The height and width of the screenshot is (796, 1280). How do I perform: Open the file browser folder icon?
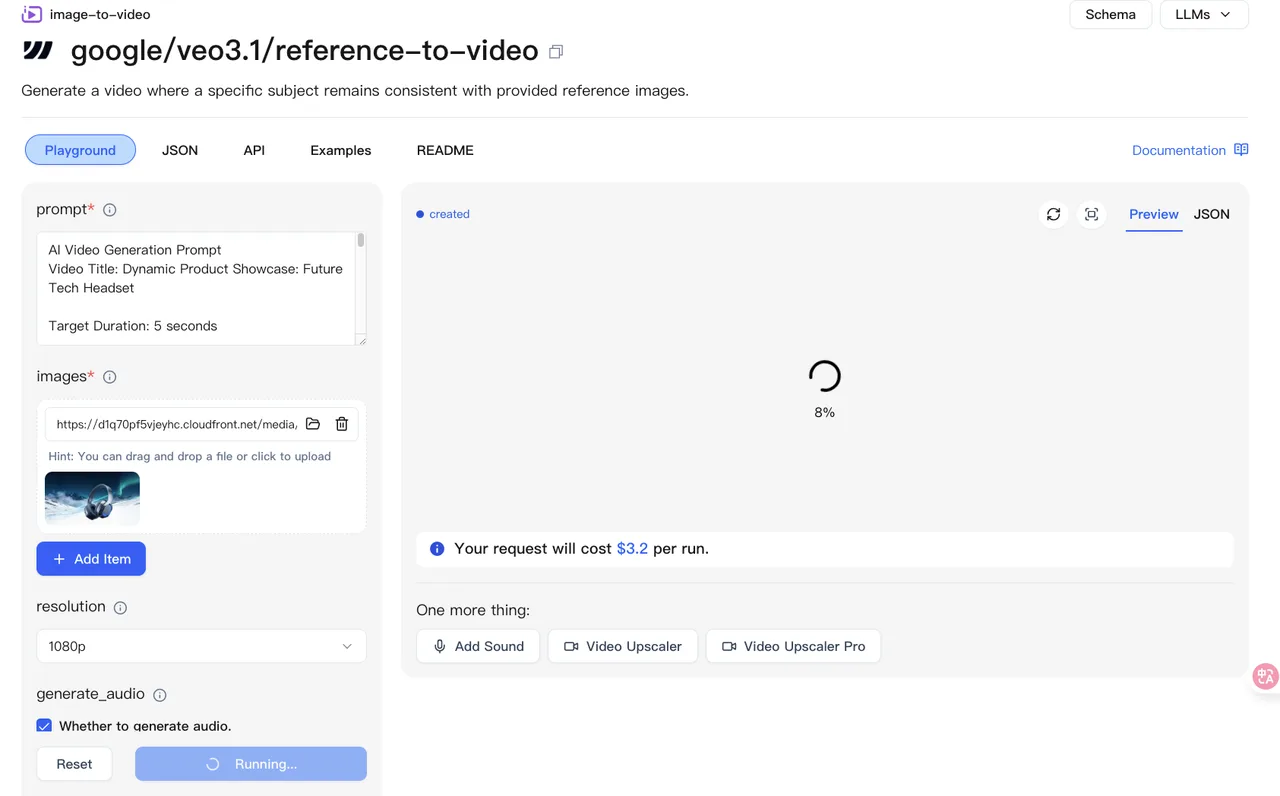pyautogui.click(x=313, y=424)
